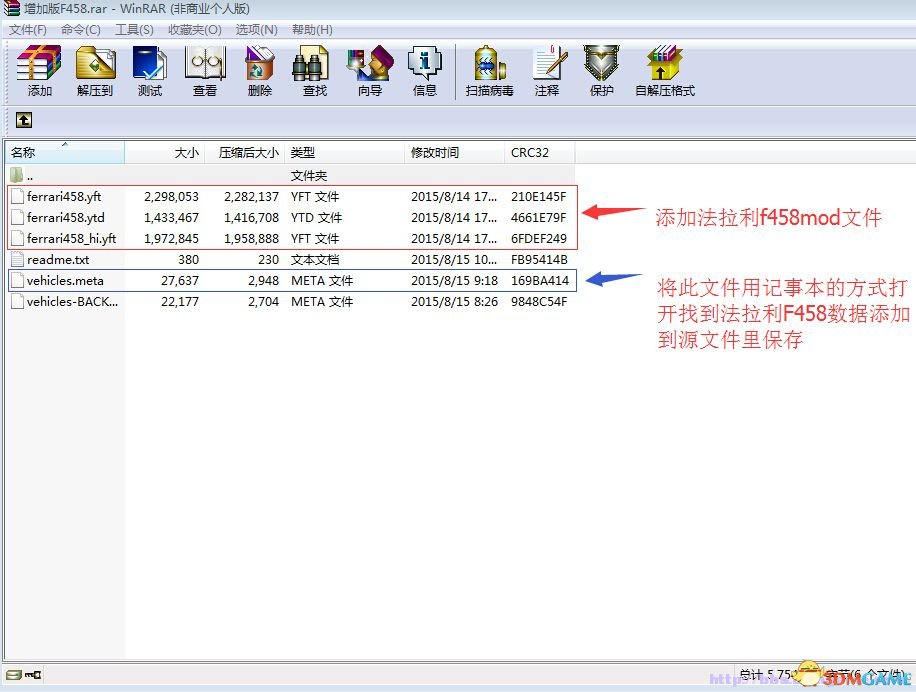Select file name vehicles.meta
Viewport: 916px width, 692px height.
(65, 280)
